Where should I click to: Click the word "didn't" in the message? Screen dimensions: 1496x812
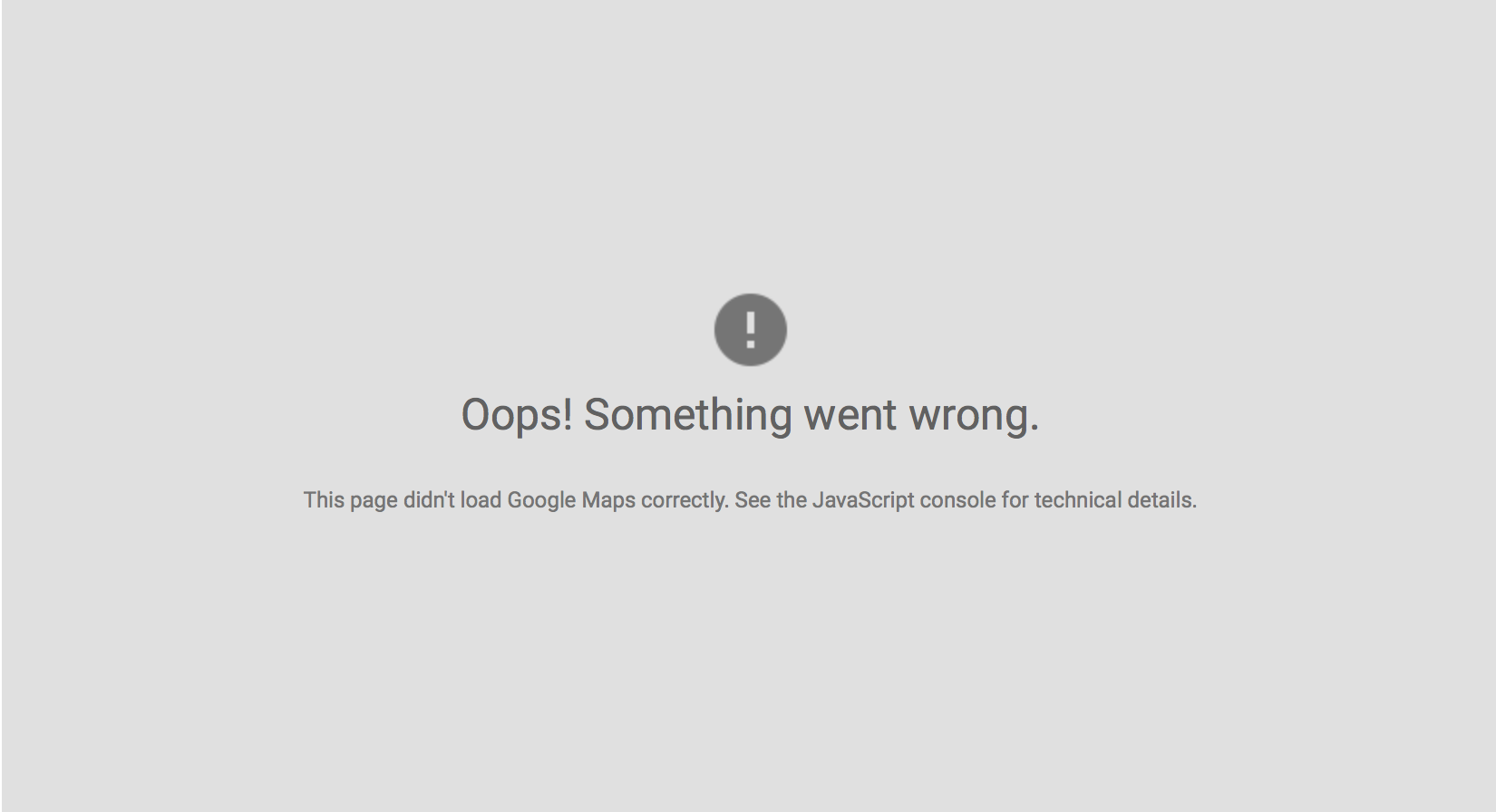(x=429, y=500)
